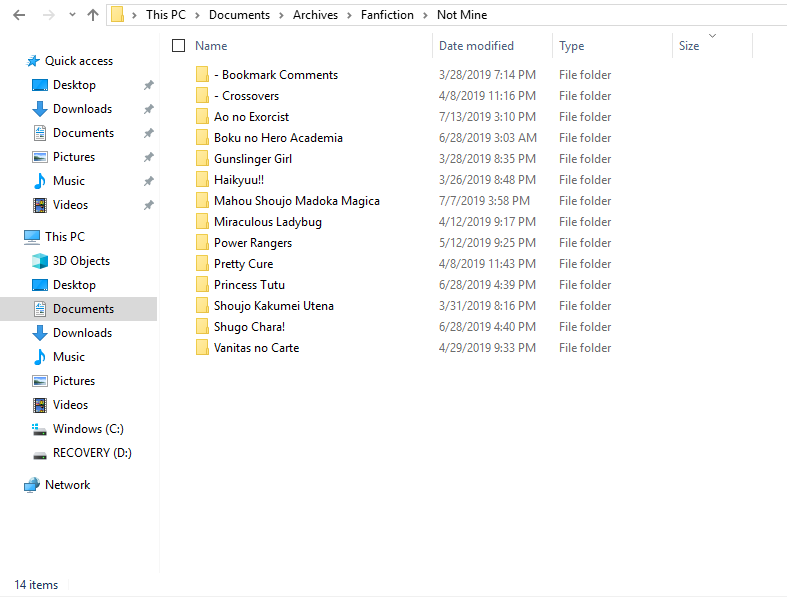Click Downloads arrow icon under Quick access
The width and height of the screenshot is (787, 597).
click(40, 109)
